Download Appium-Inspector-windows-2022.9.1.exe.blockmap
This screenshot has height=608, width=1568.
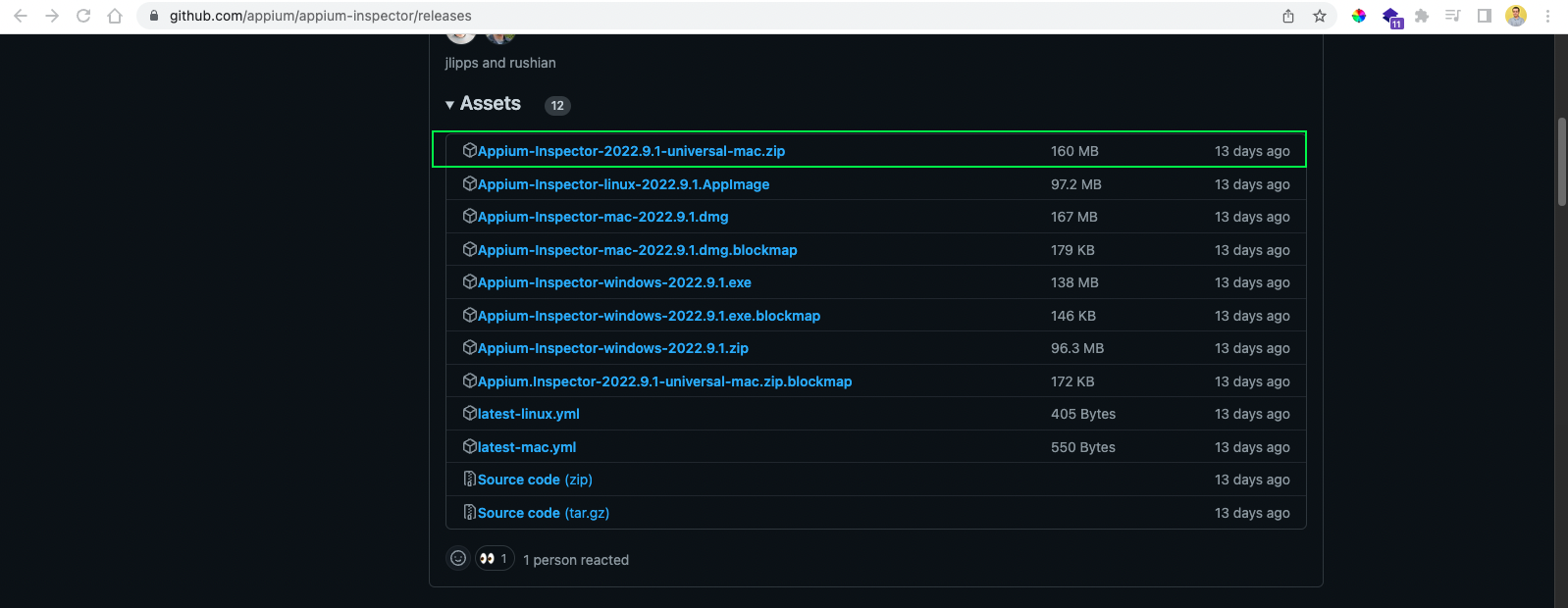click(x=649, y=316)
